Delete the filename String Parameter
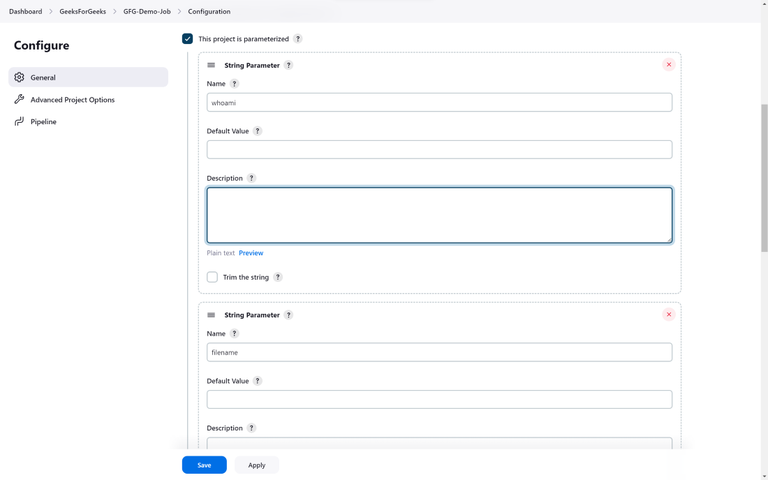Viewport: 768px width, 480px height. pos(669,314)
